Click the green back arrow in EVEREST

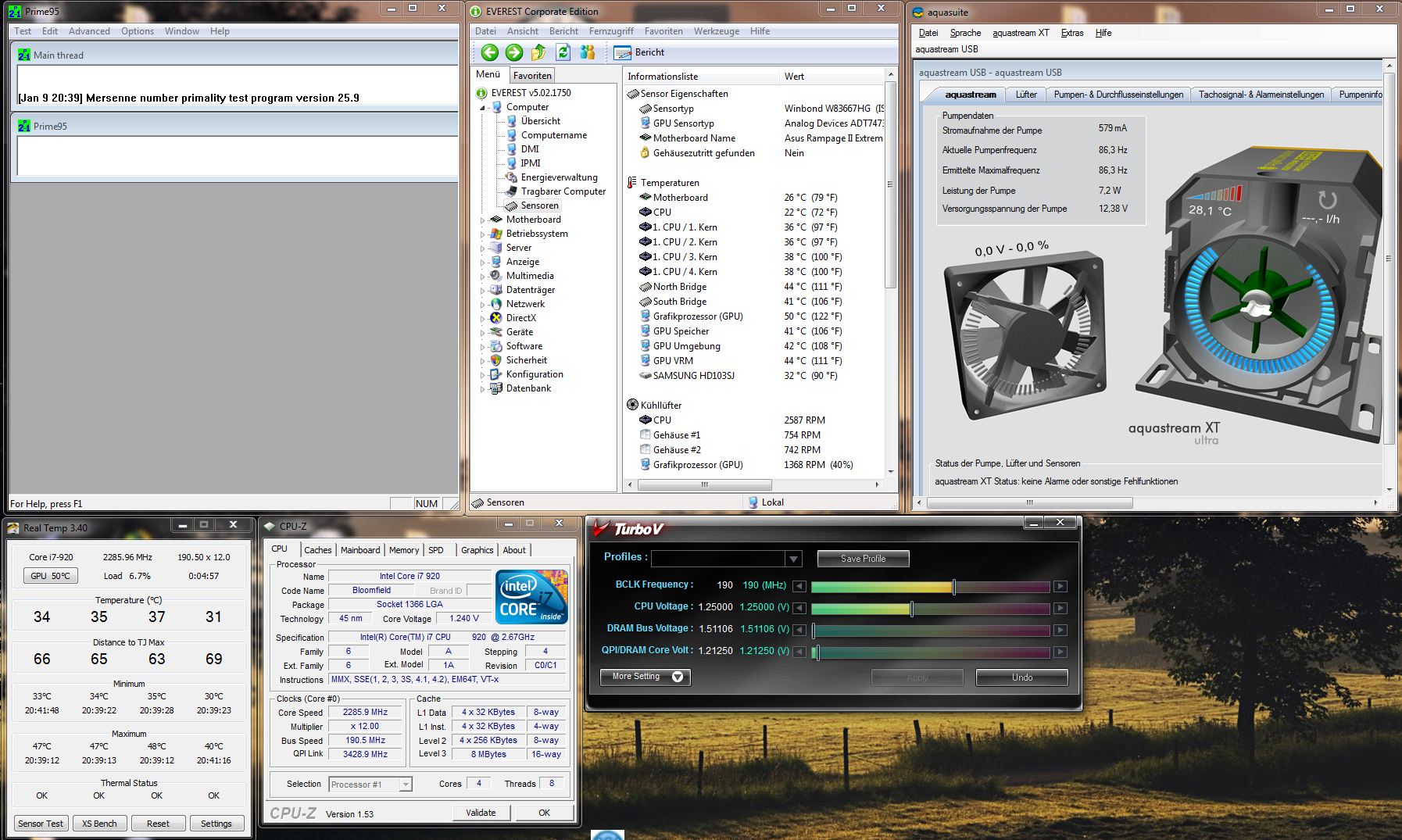490,52
